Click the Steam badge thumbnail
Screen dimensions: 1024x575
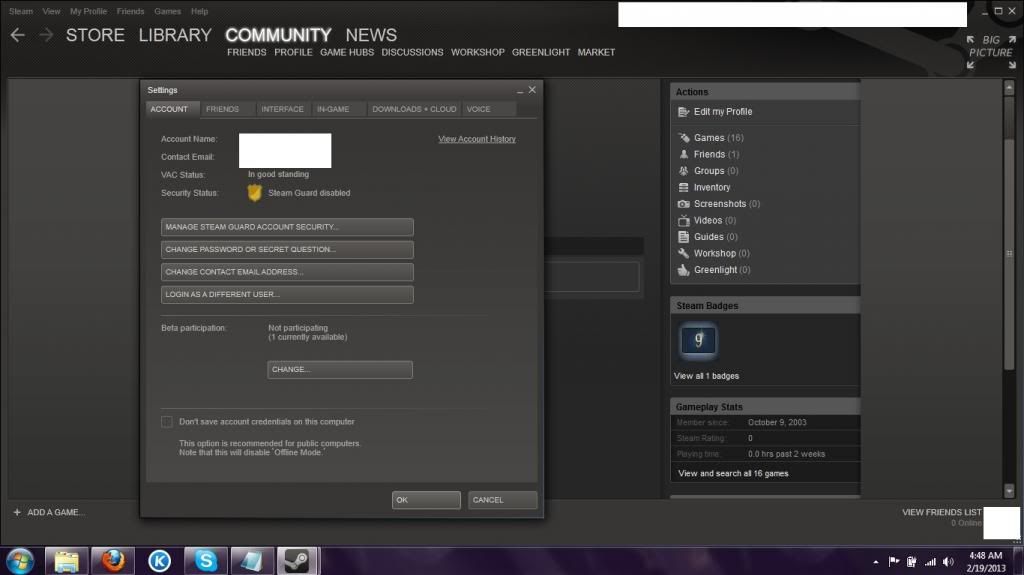pyautogui.click(x=698, y=340)
